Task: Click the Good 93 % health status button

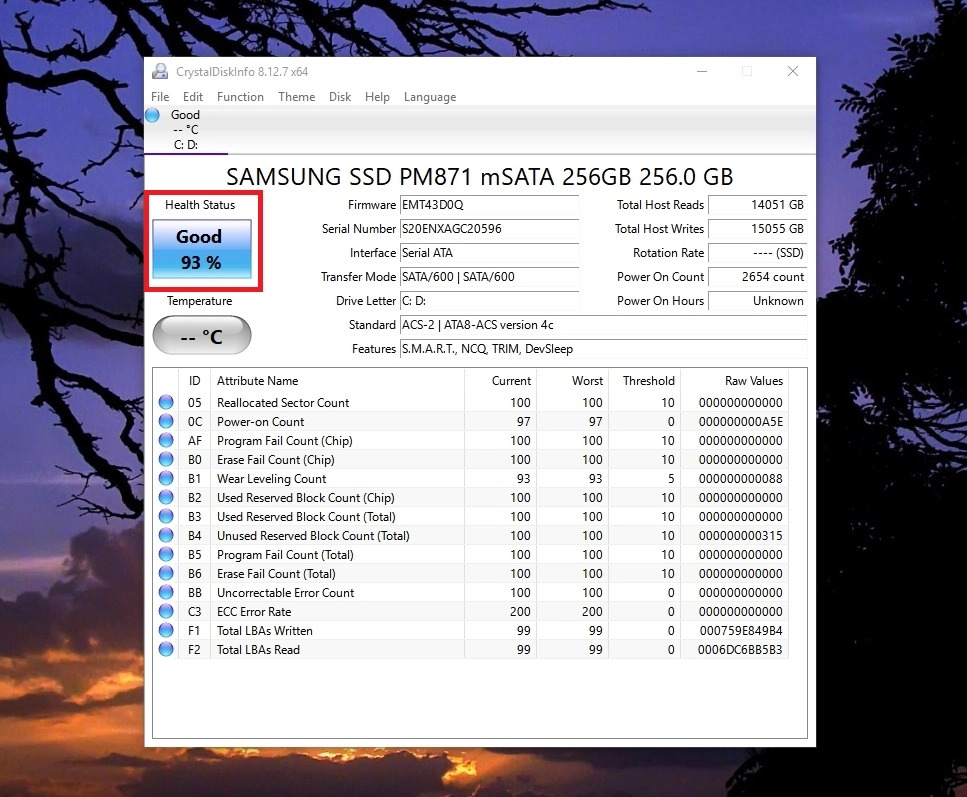Action: click(x=202, y=249)
